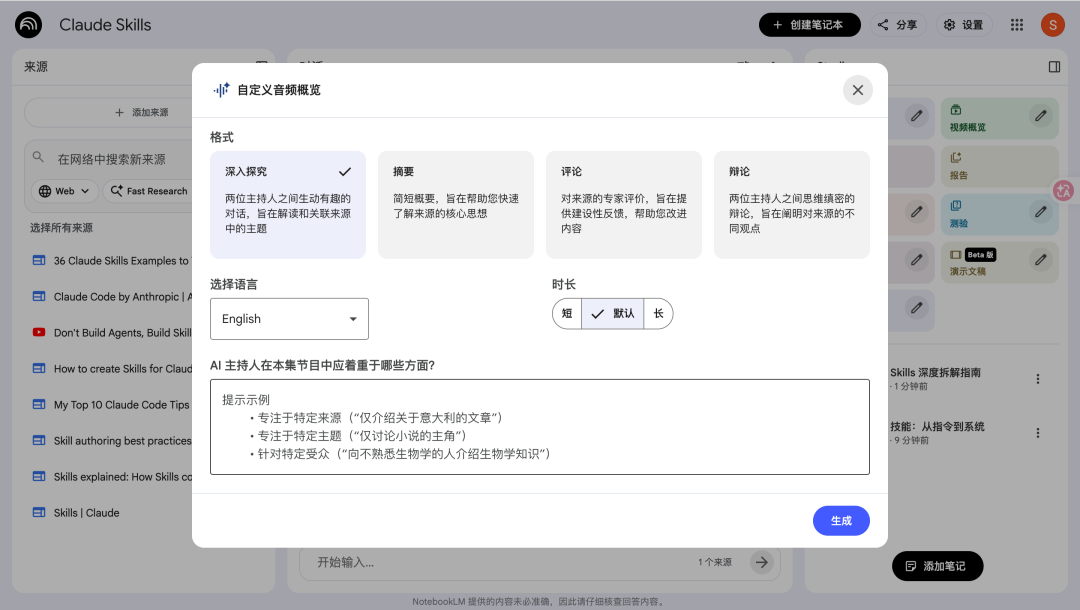1080x610 pixels.
Task: Set duration to 短
Action: click(567, 314)
